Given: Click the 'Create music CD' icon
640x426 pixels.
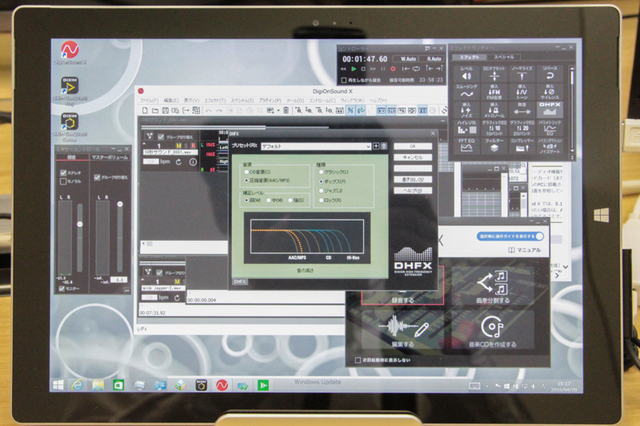Looking at the screenshot, I should tap(491, 328).
